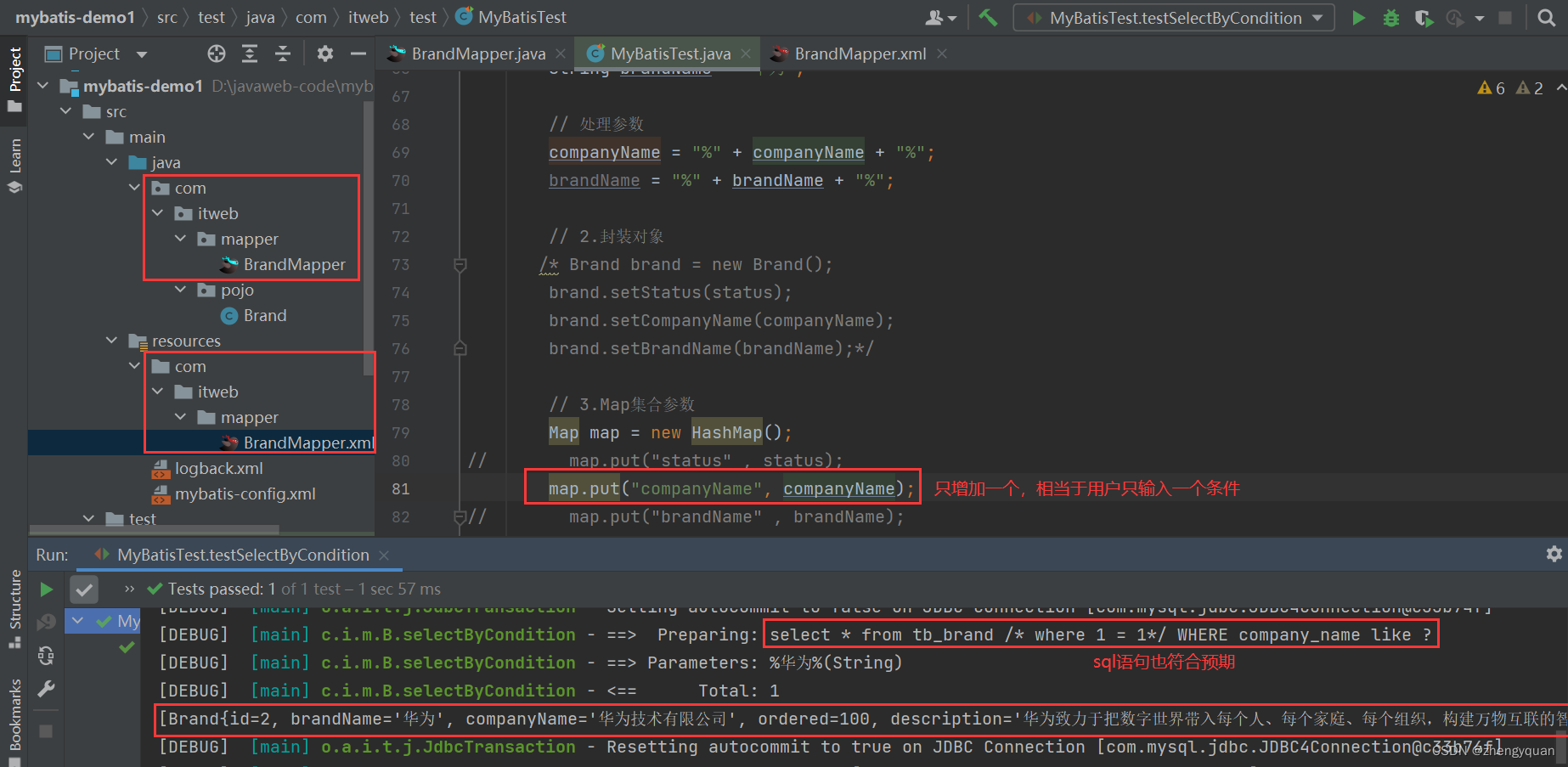Click mybatis-demo1 breadcrumb
The width and height of the screenshot is (1568, 767).
click(75, 17)
